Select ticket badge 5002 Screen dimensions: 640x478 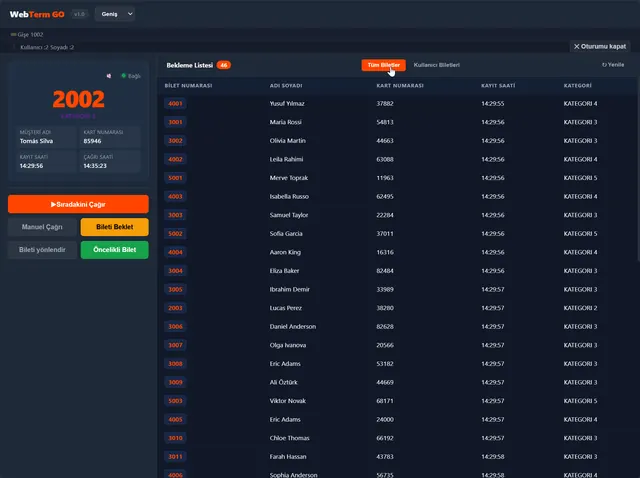[176, 233]
